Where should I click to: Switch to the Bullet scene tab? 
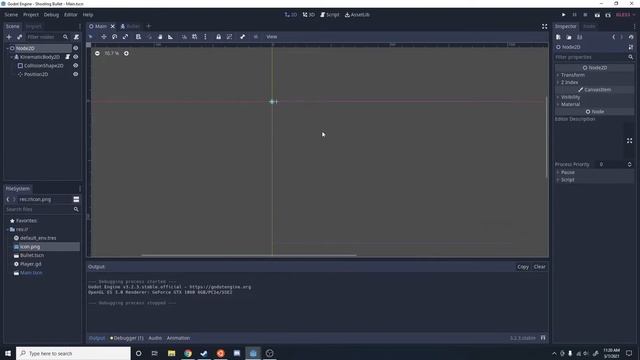coord(130,26)
